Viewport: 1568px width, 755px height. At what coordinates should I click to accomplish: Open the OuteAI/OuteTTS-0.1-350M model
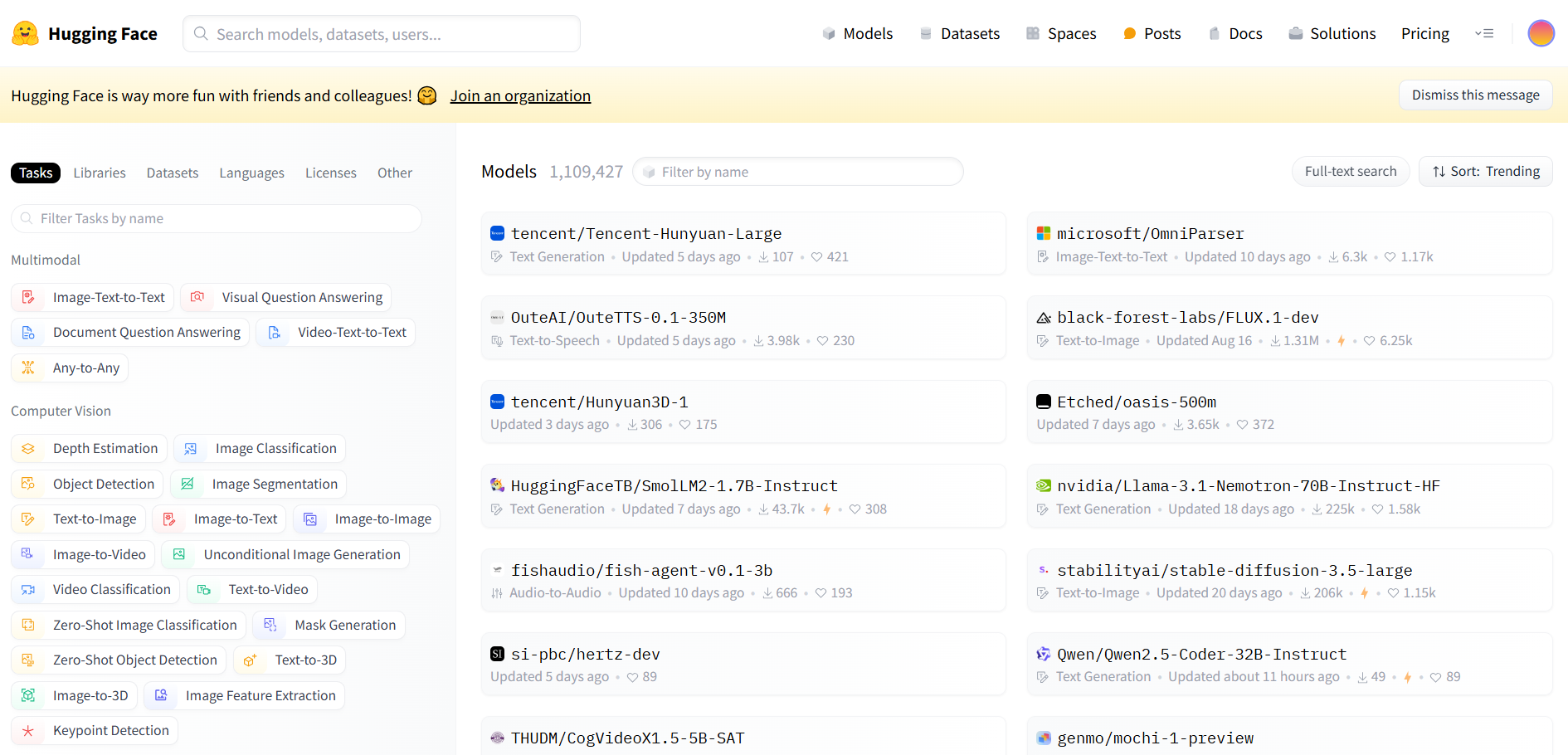(743, 328)
